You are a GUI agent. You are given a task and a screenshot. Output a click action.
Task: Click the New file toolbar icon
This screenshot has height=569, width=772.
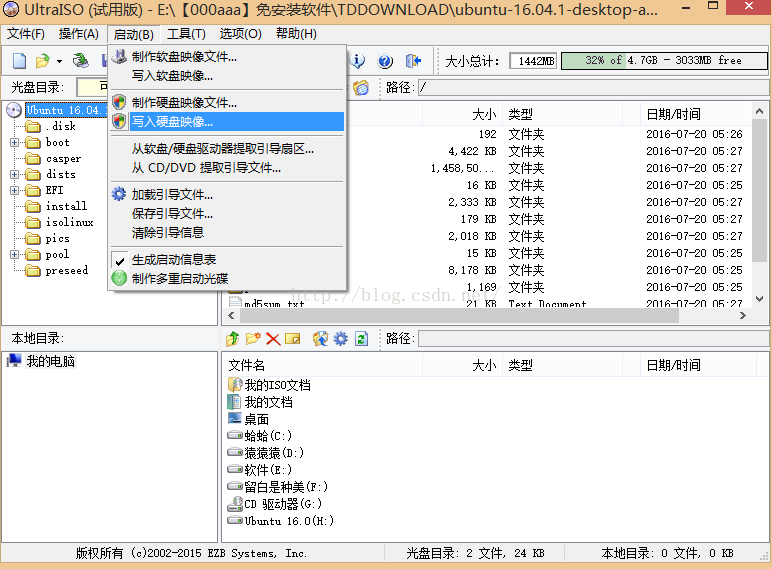pyautogui.click(x=19, y=61)
